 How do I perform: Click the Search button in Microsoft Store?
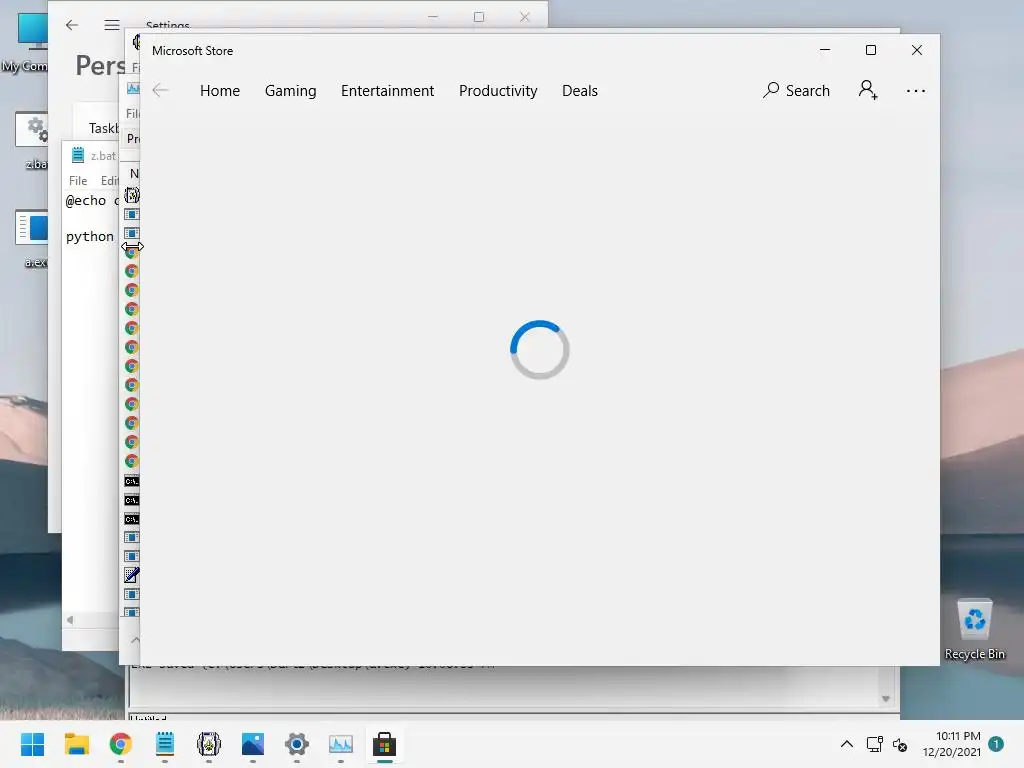point(796,91)
